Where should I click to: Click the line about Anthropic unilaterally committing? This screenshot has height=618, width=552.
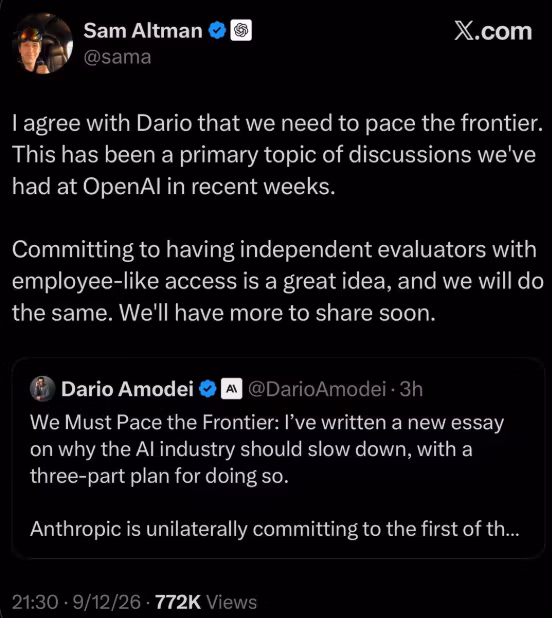point(275,529)
